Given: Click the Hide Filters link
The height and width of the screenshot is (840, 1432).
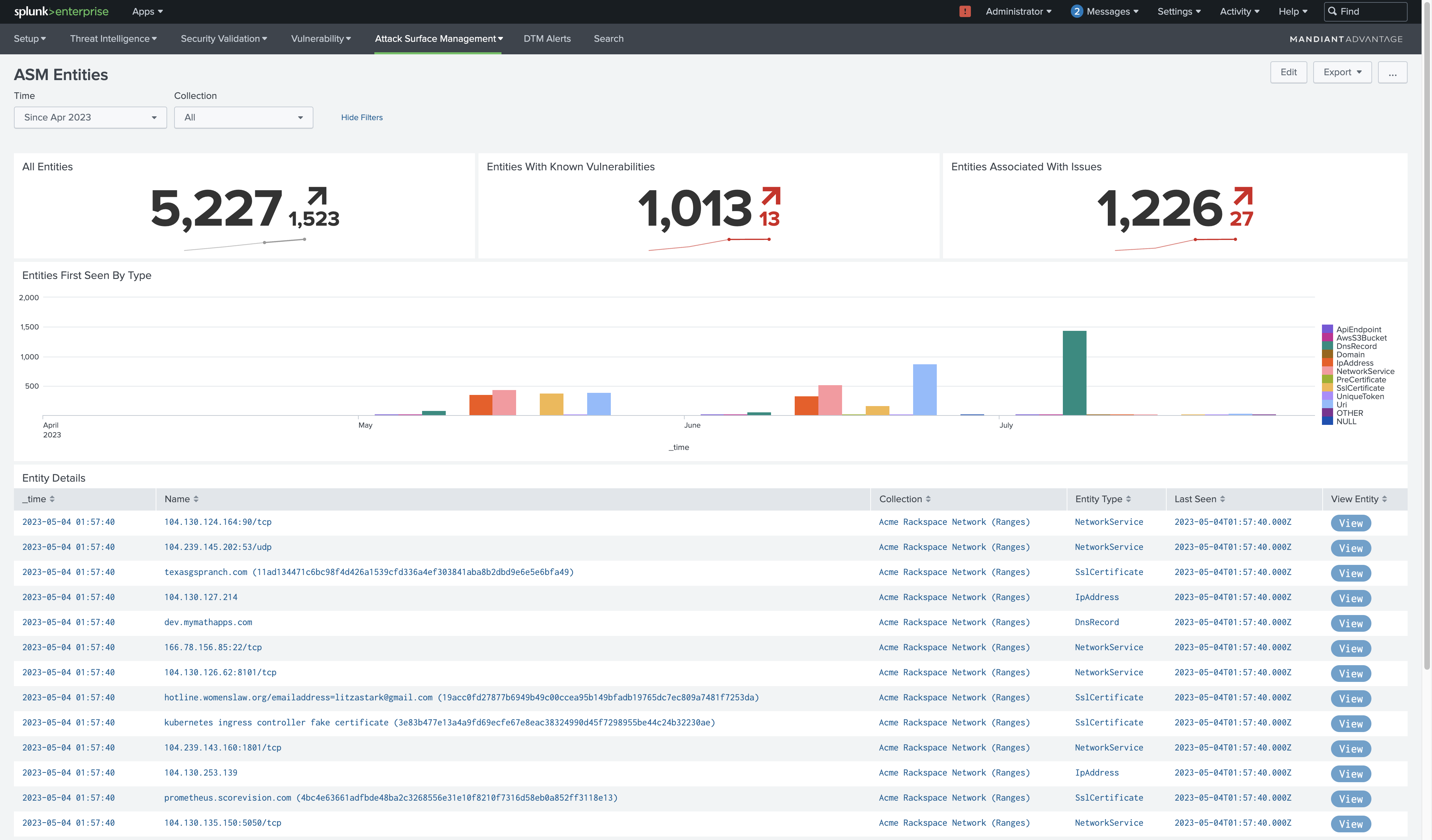Looking at the screenshot, I should [361, 118].
